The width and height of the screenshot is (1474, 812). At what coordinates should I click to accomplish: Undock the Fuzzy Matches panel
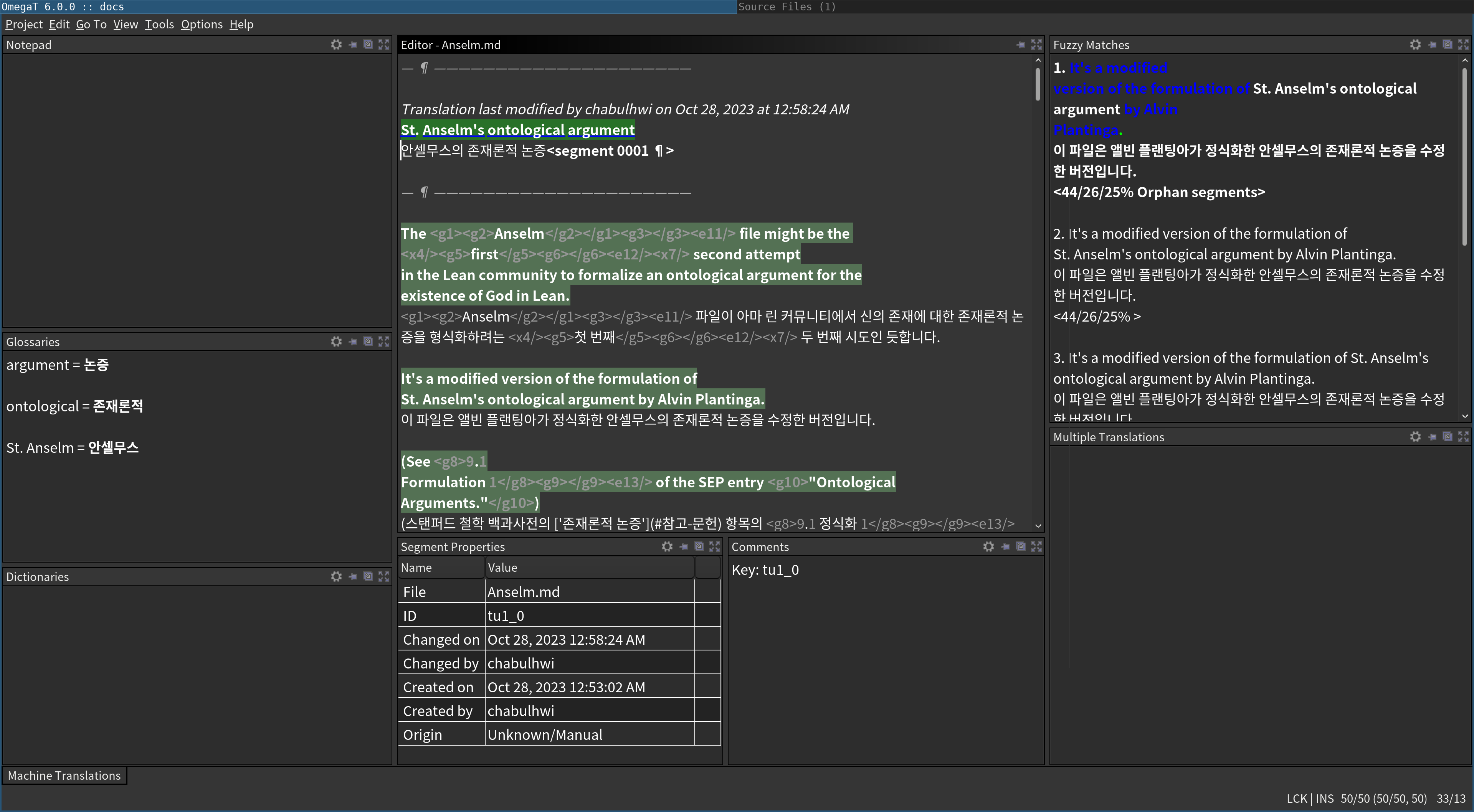[x=1447, y=45]
